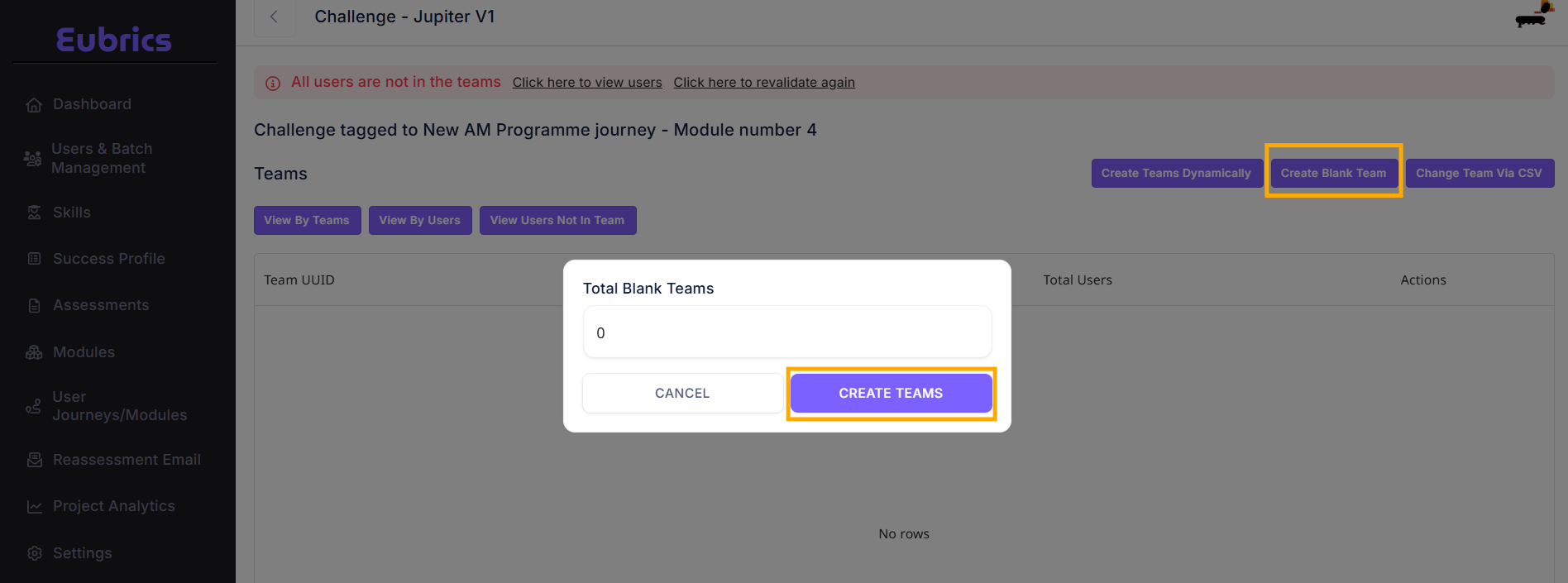Viewport: 1568px width, 583px height.
Task: Click the Settings gear icon
Action: (34, 553)
